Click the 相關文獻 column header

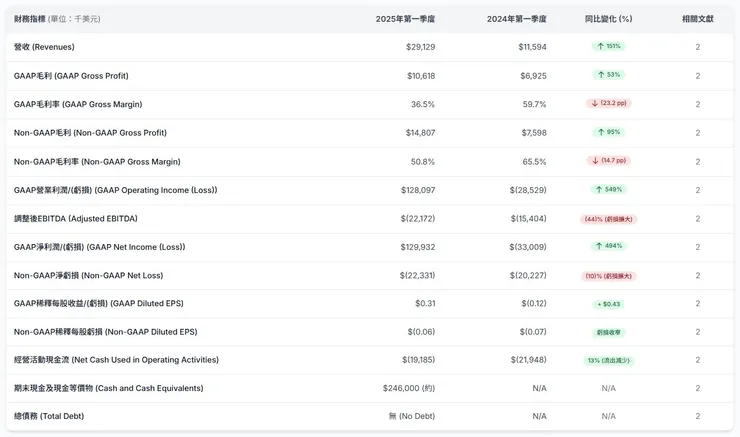coord(698,19)
